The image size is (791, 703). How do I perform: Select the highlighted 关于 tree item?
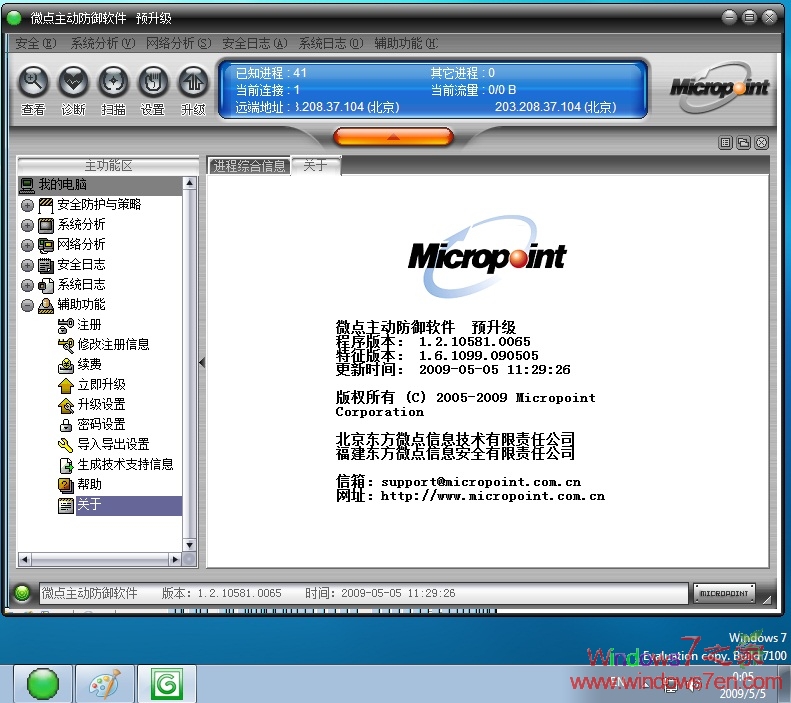pyautogui.click(x=129, y=505)
